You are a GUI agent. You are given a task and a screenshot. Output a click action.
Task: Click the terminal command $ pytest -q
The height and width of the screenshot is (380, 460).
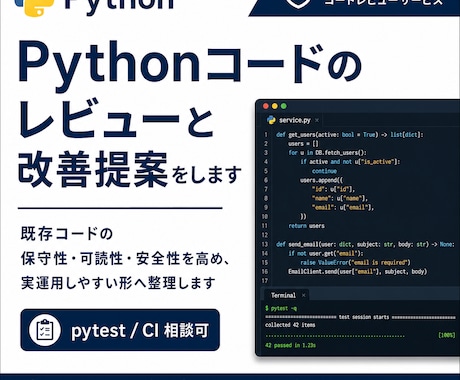pyautogui.click(x=281, y=308)
